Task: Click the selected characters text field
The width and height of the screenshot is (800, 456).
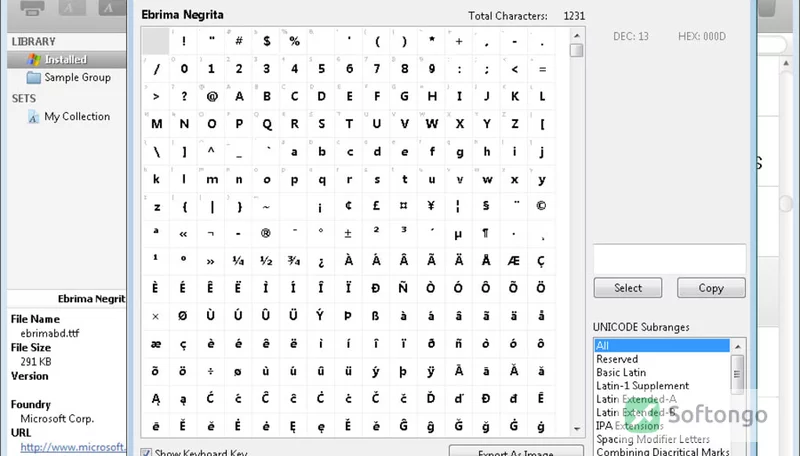Action: (669, 259)
